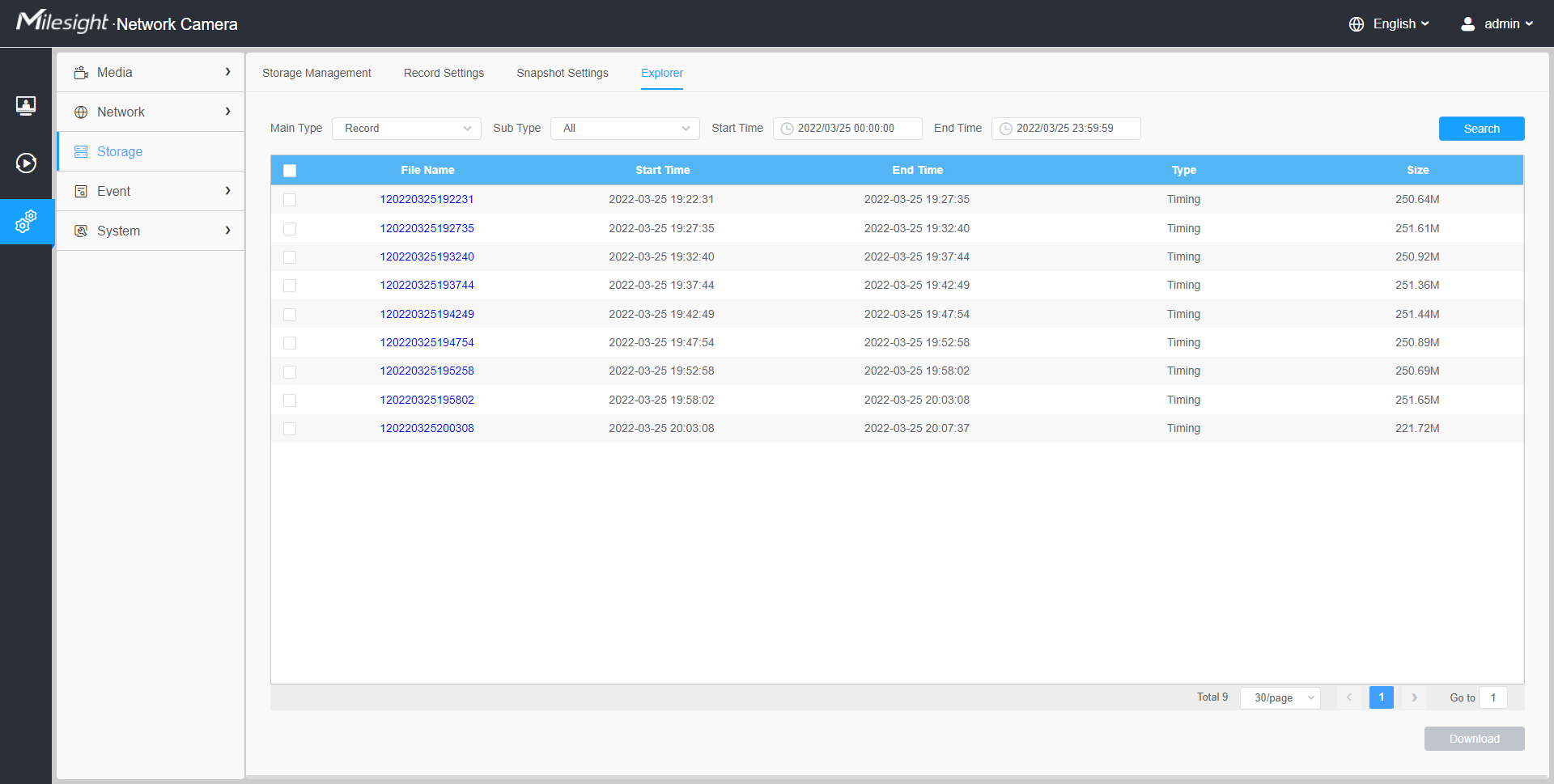The width and height of the screenshot is (1554, 784).
Task: Open the Live View monitor icon
Action: click(26, 105)
